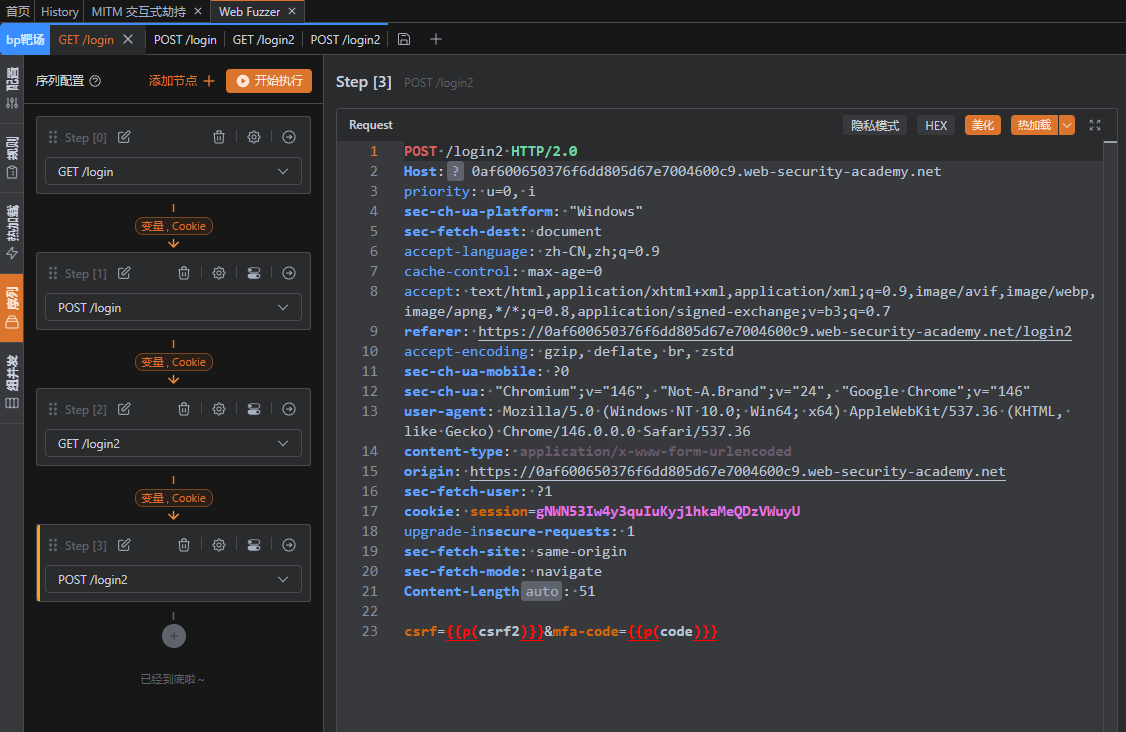The width and height of the screenshot is (1126, 732).
Task: Toggle the switch icon on Step [1]
Action: [254, 273]
